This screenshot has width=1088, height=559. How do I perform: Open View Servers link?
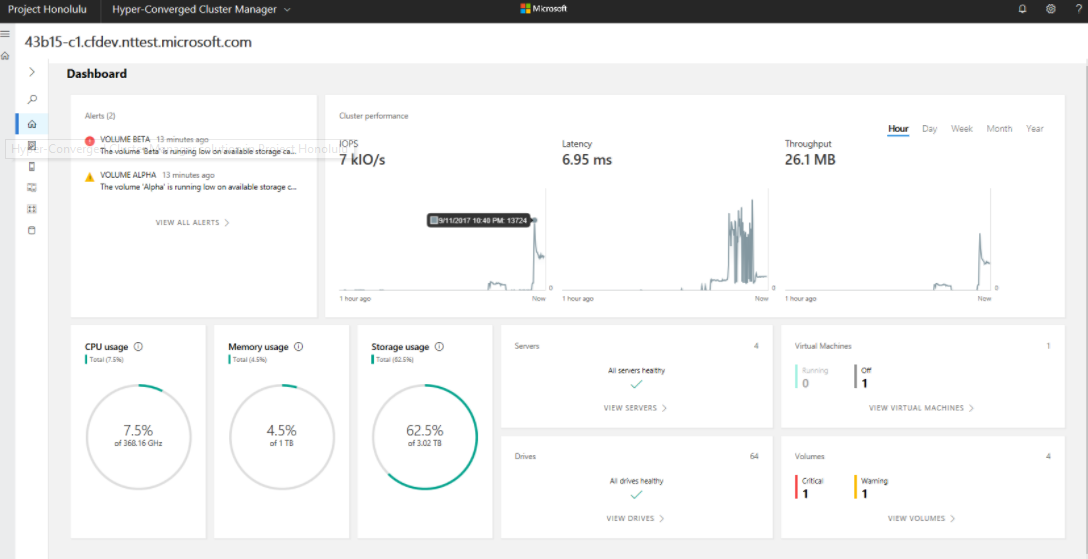pos(636,408)
